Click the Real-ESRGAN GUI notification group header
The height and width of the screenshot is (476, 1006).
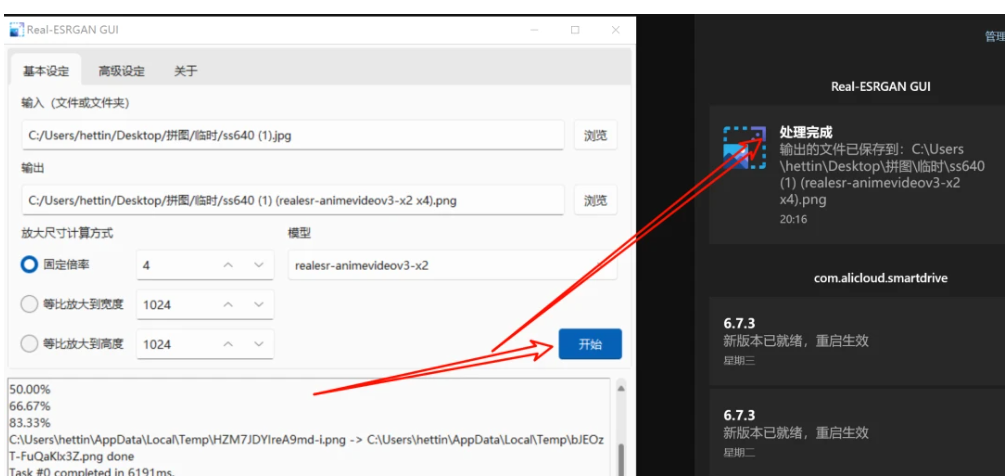[x=880, y=86]
